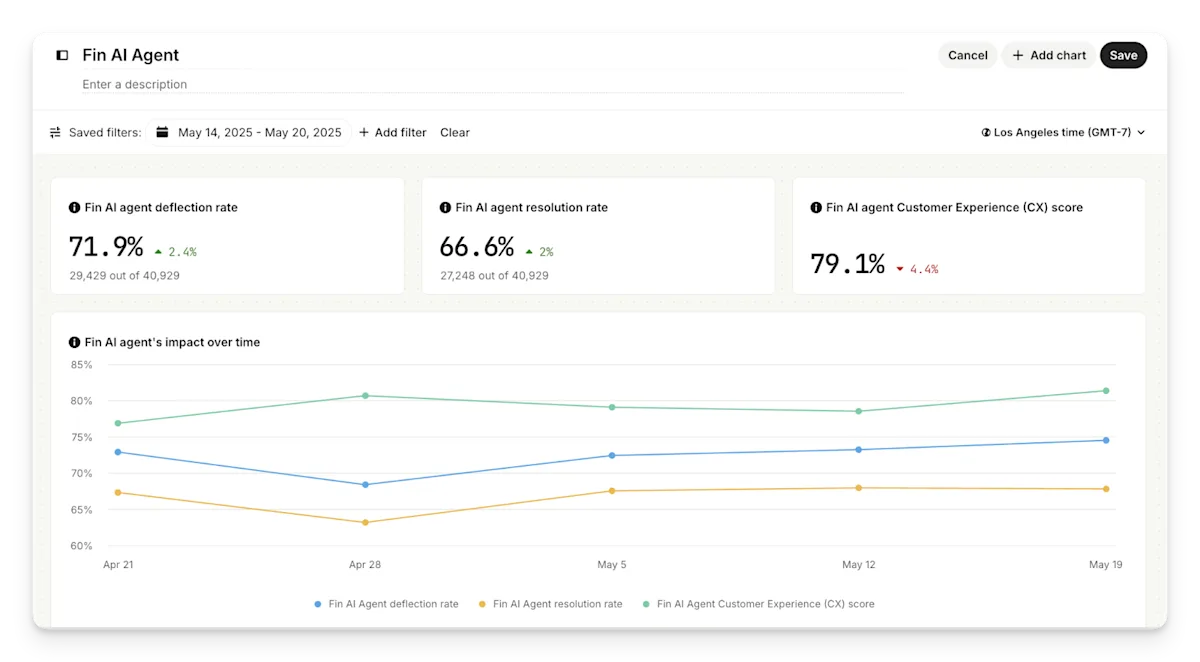Click the 79.1% CX score value

tap(848, 264)
